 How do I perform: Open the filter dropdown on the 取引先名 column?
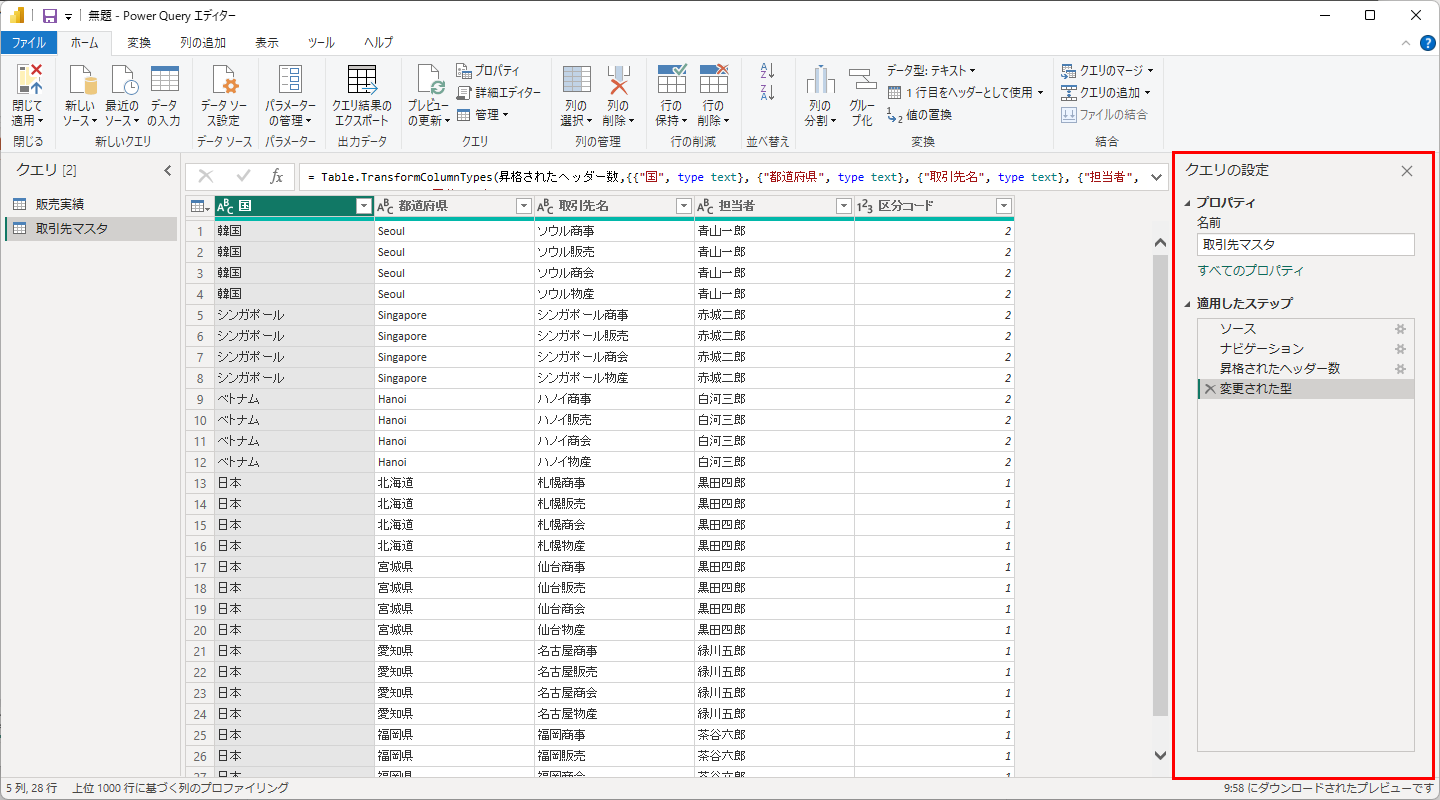(684, 206)
